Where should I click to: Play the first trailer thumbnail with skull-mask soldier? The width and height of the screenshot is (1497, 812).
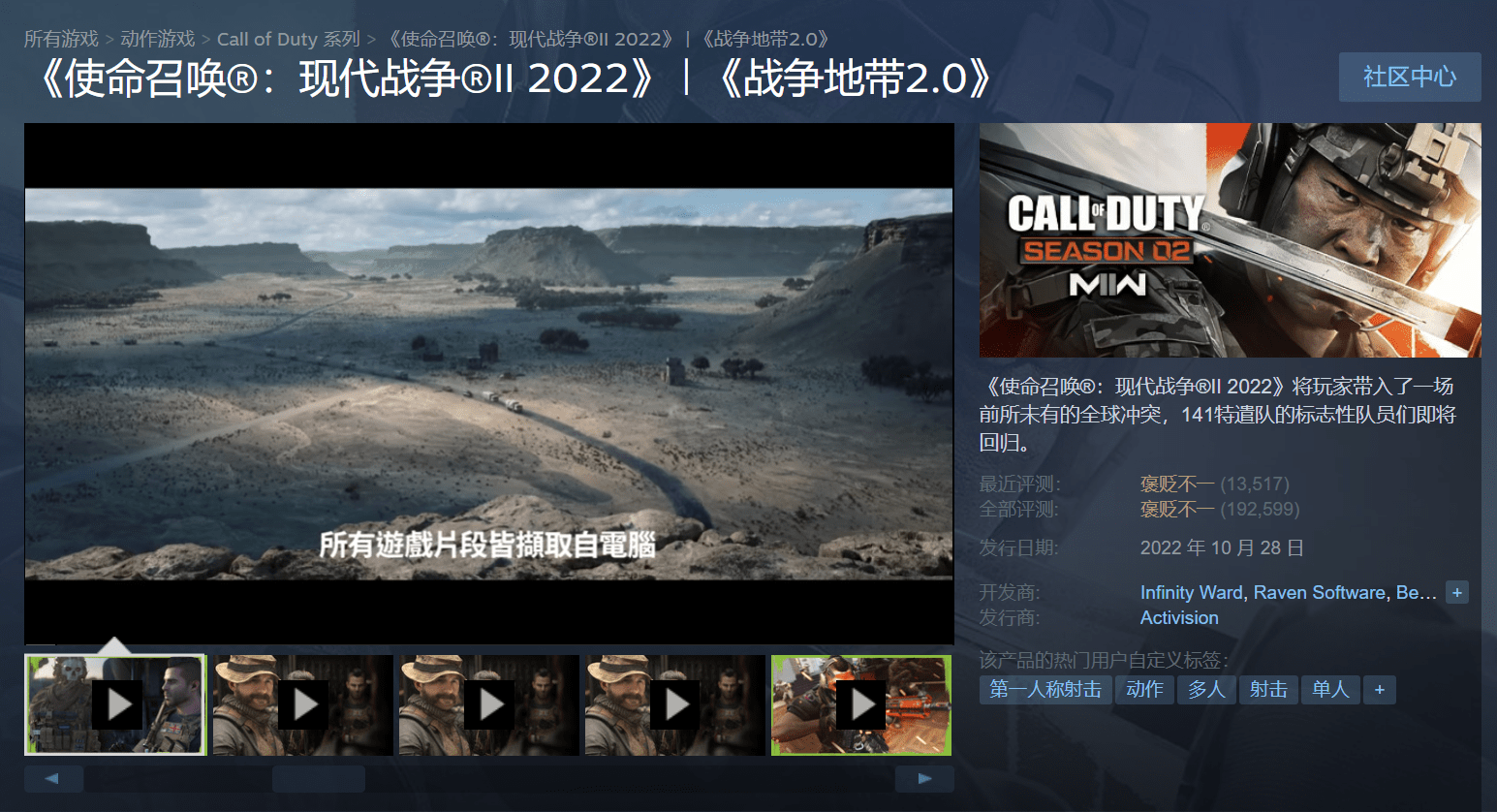tap(115, 705)
